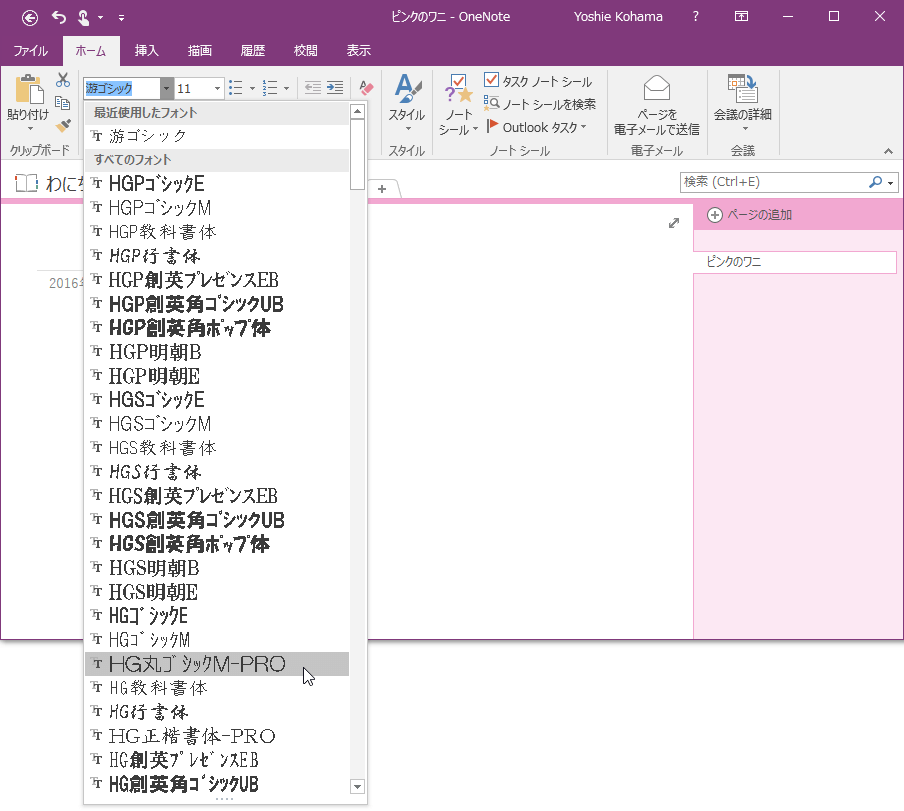
Task: Switch to the 校閲 tab
Action: (306, 51)
